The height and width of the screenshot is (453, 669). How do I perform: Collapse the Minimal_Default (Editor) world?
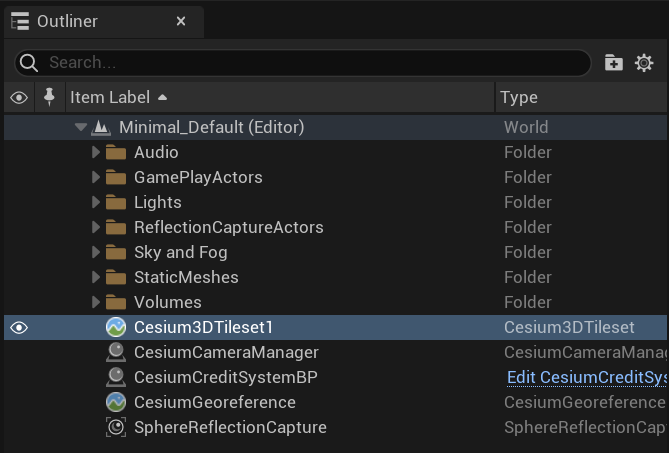(81, 127)
